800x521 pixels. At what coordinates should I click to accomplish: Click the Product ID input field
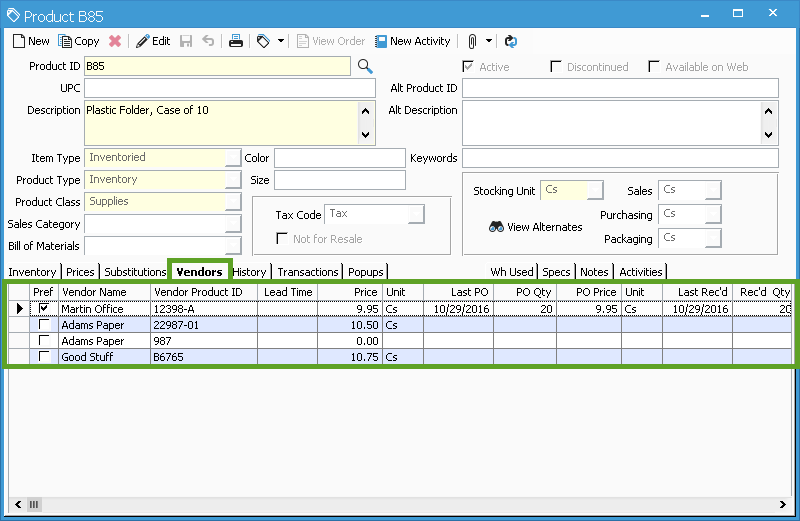point(217,66)
